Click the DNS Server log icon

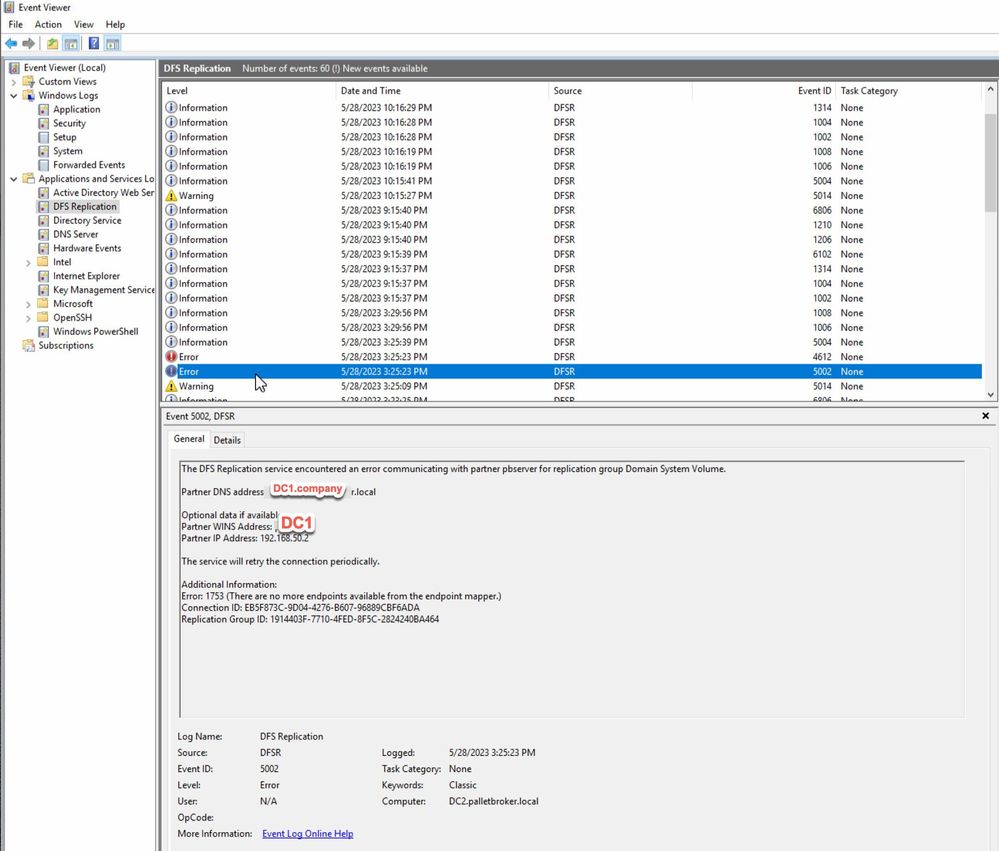(x=43, y=234)
